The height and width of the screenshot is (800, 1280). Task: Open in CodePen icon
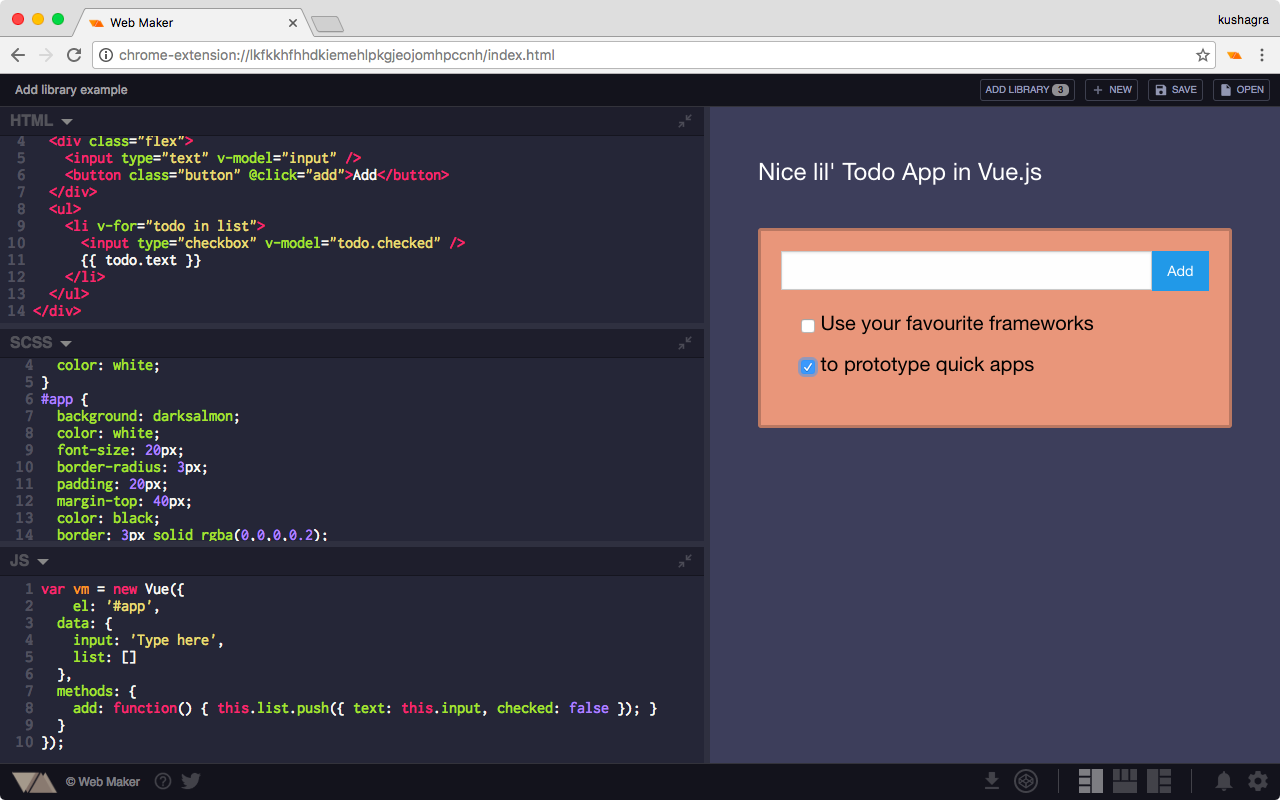pos(1026,781)
